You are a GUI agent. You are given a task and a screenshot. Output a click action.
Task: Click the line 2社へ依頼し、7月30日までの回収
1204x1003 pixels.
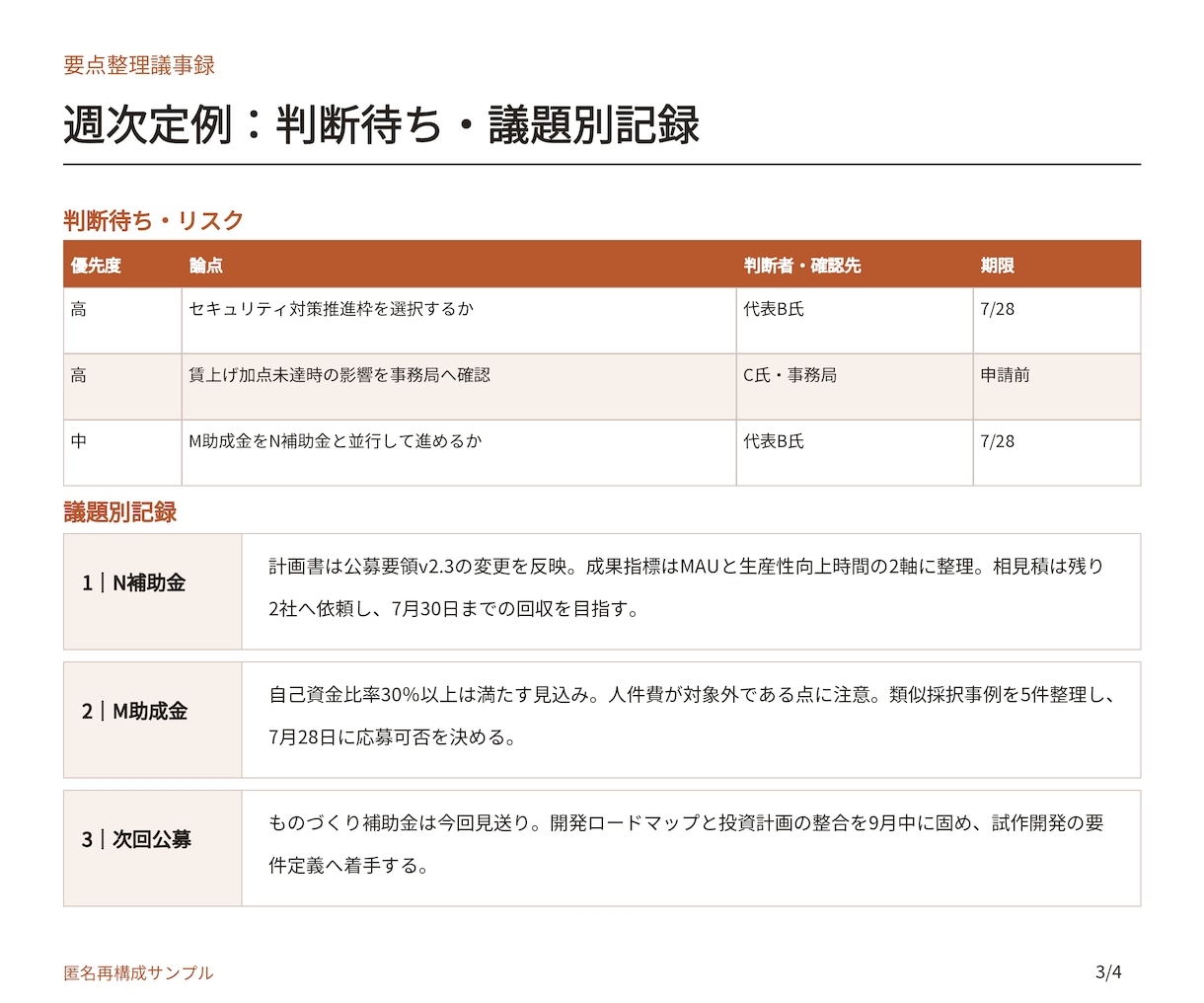click(454, 609)
